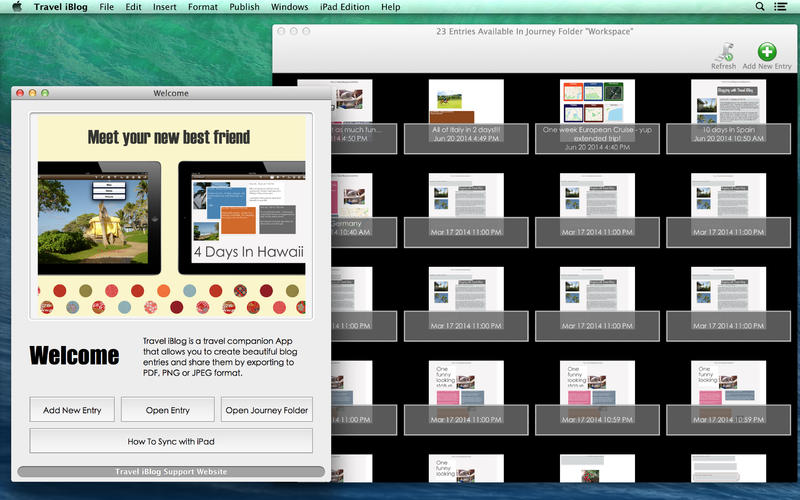
Task: Open the Travel iBlog Support Website link
Action: [171, 471]
